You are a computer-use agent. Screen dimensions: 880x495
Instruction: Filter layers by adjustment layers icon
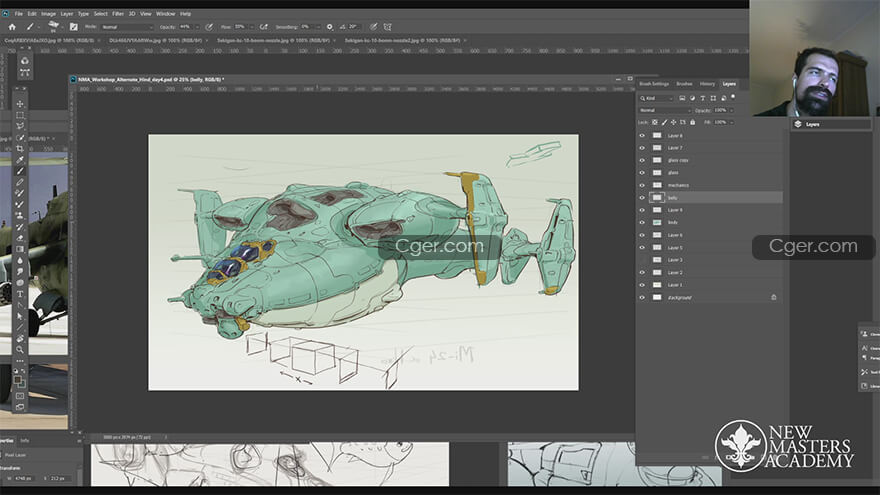point(692,98)
